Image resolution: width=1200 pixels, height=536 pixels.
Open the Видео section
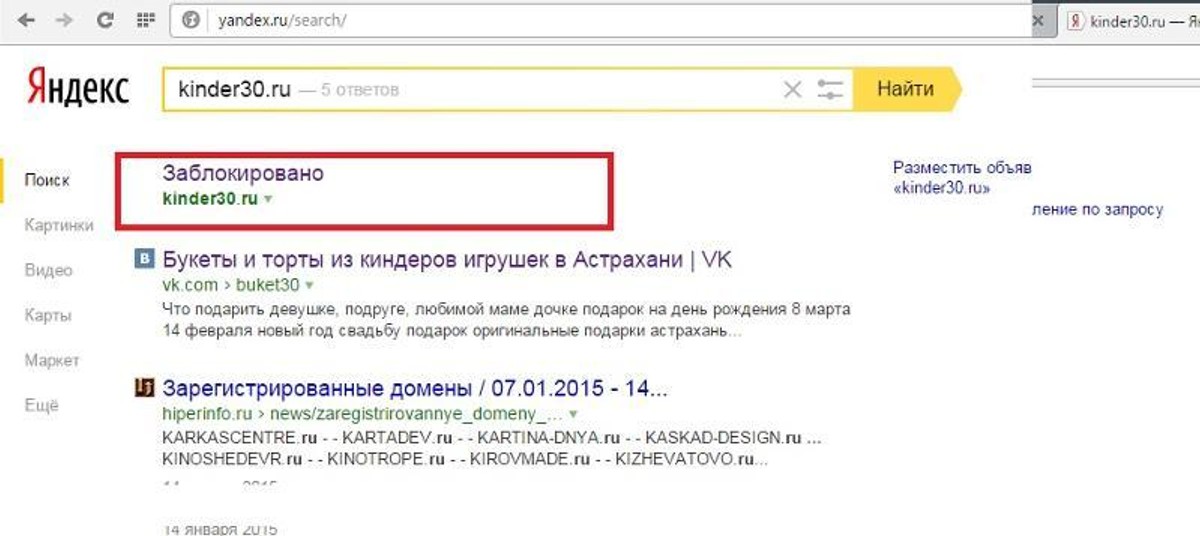(x=48, y=270)
